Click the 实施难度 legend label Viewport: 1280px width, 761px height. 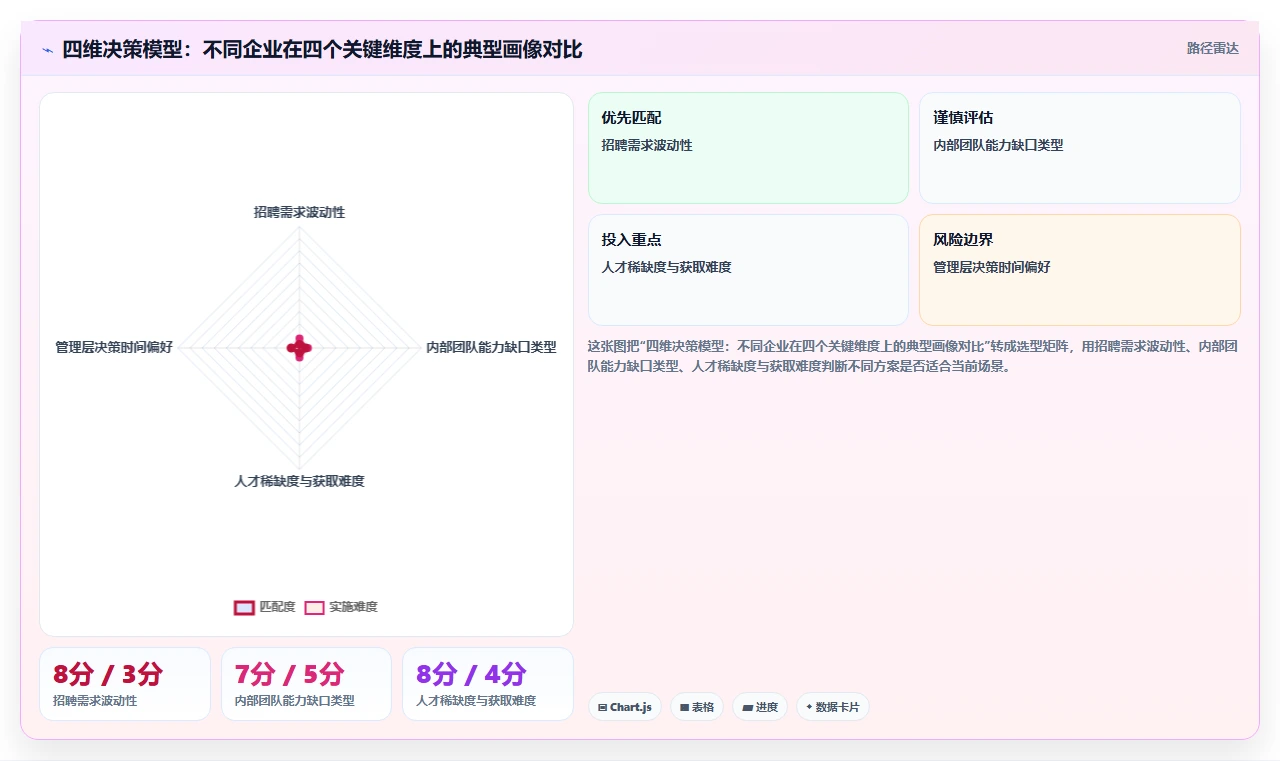point(354,607)
